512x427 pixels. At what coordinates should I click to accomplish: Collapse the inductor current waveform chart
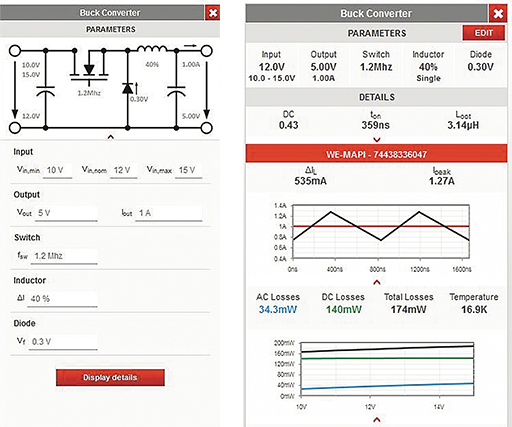click(x=377, y=282)
